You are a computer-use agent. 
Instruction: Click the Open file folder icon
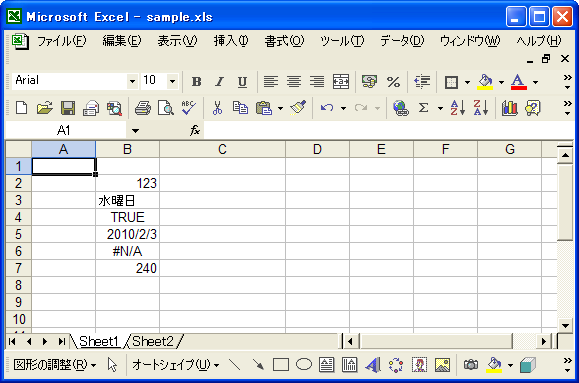pos(44,108)
